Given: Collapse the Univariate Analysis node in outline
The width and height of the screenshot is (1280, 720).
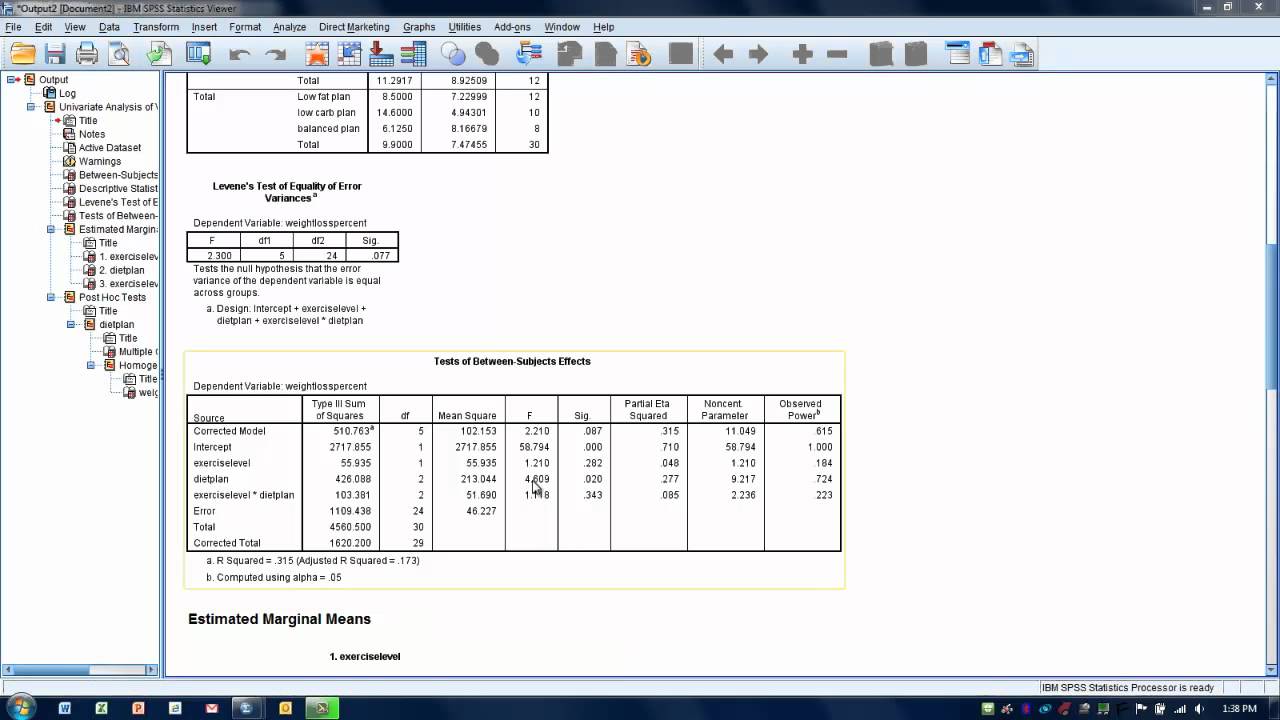Looking at the screenshot, I should click(x=32, y=107).
